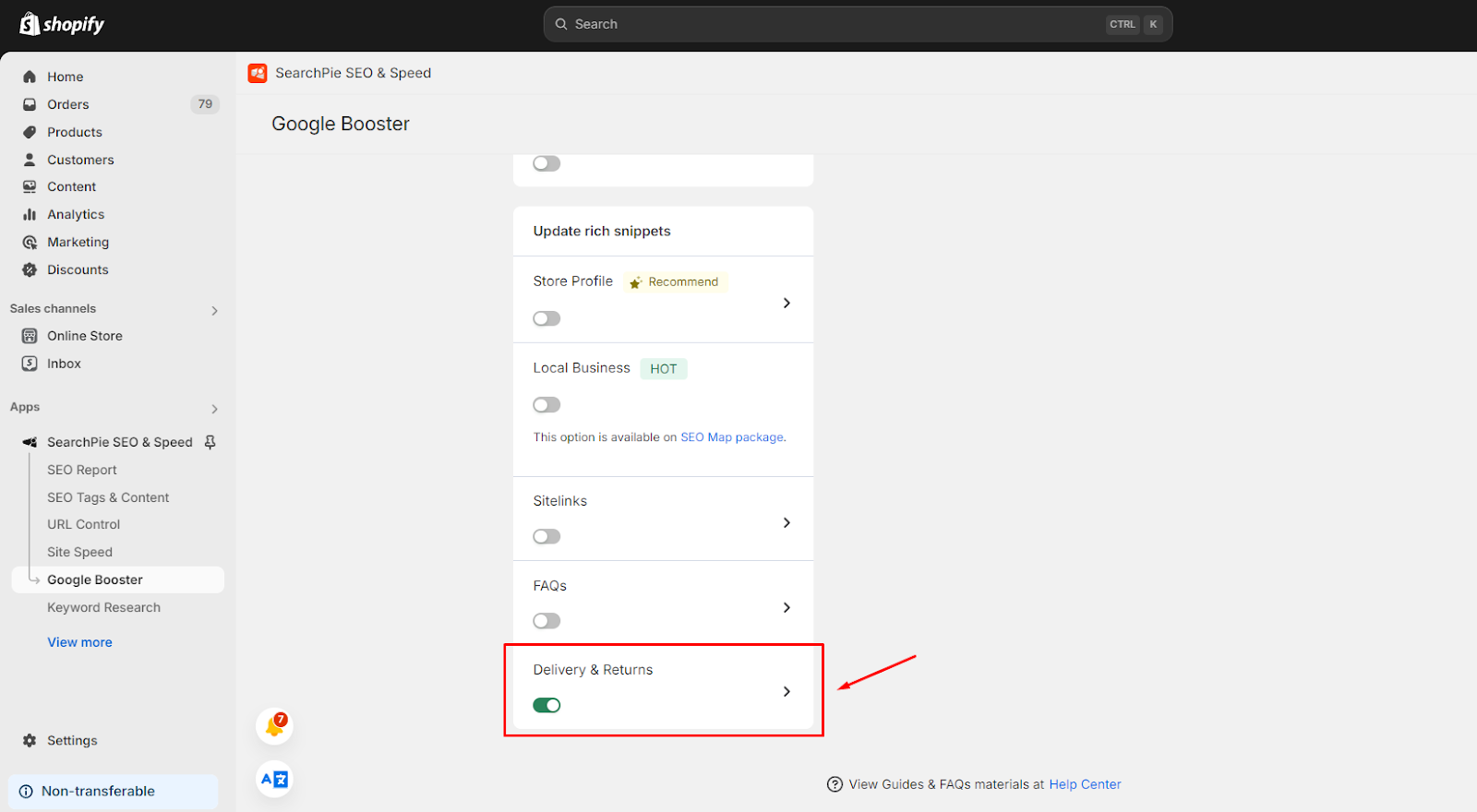Click the Recommend star icon
Viewport: 1477px width, 812px height.
635,282
